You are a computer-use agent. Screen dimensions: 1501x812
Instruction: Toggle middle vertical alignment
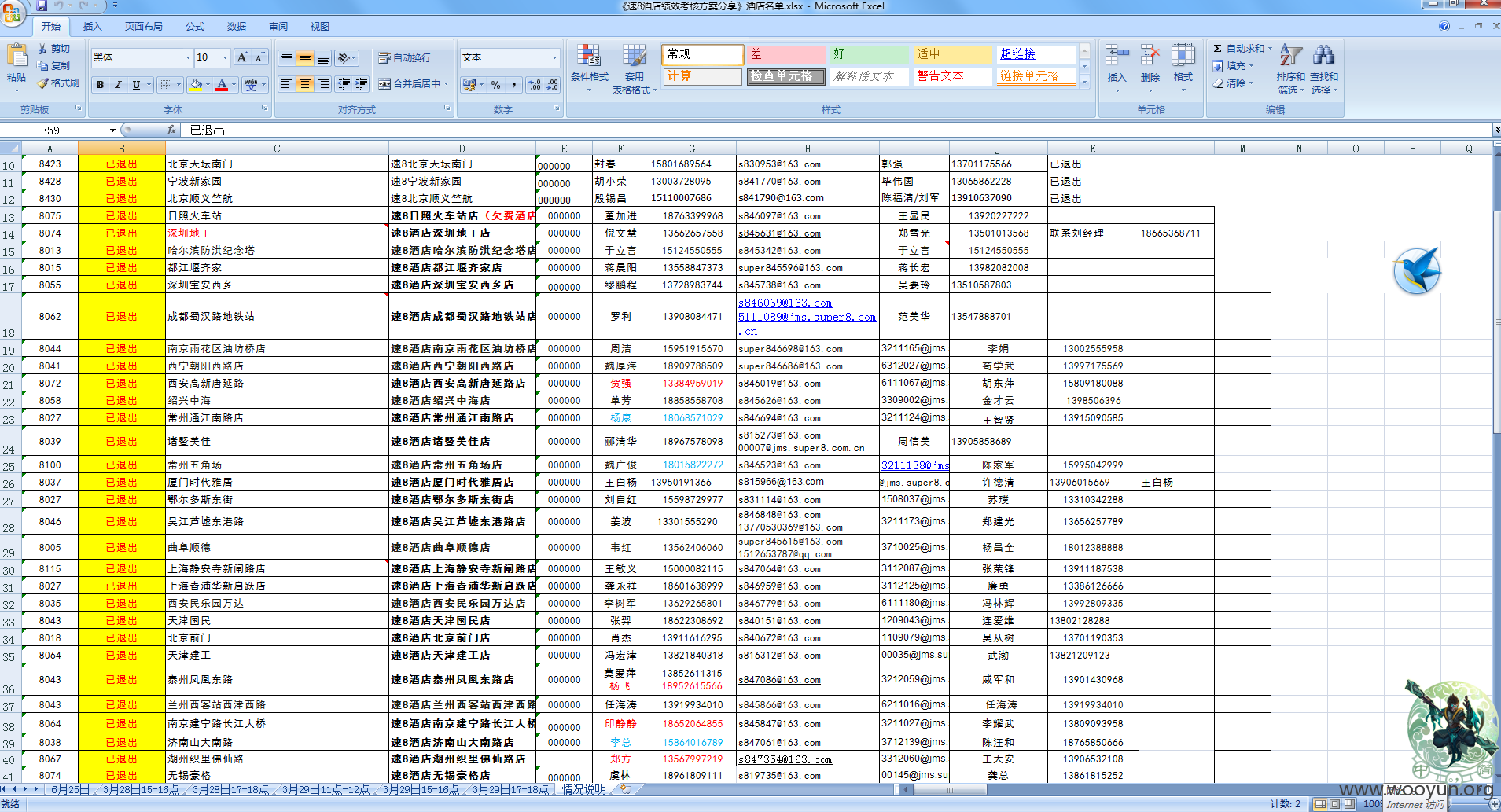click(x=304, y=58)
